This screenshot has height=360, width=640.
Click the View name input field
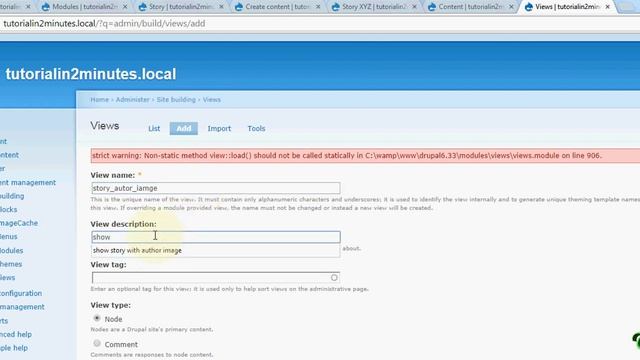coord(216,188)
